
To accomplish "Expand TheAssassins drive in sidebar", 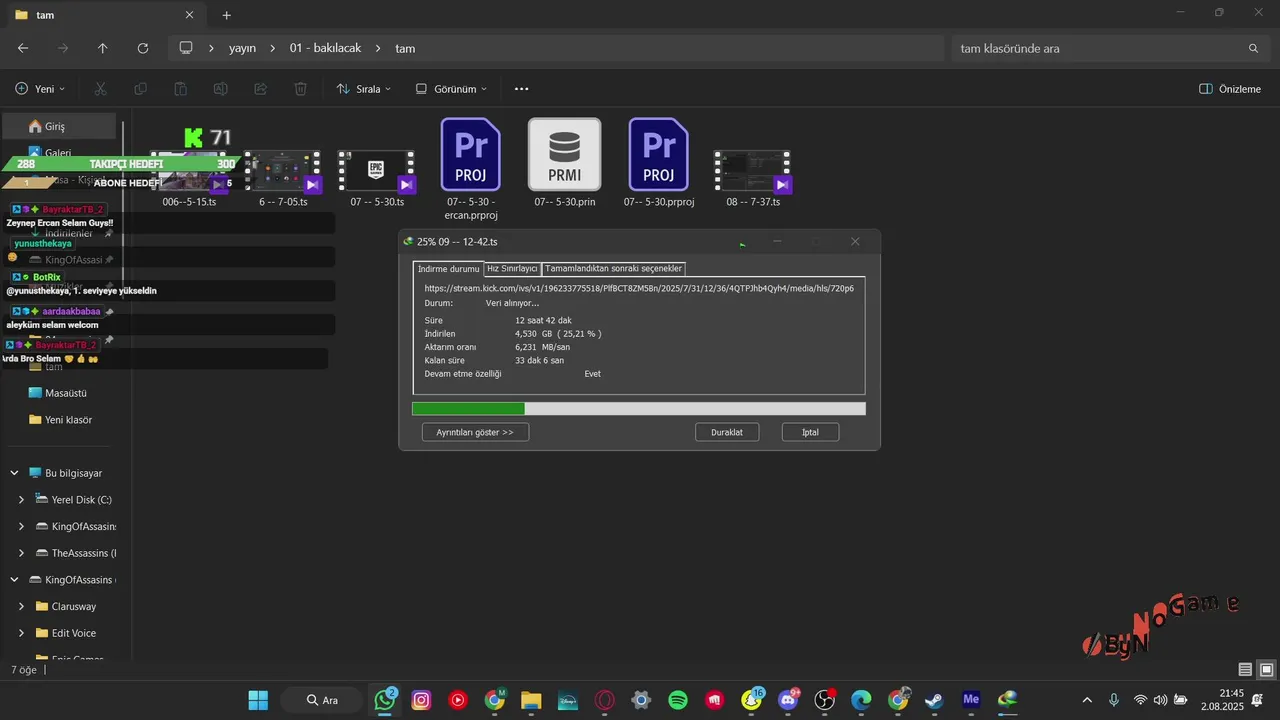I will point(22,553).
